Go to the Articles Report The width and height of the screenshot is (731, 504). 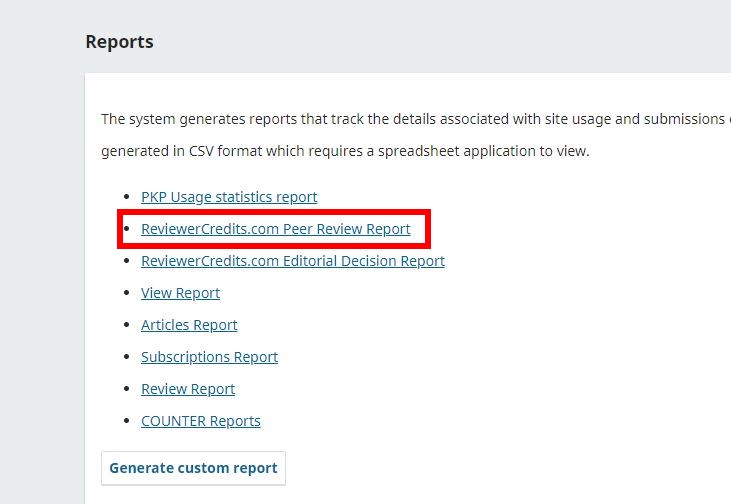189,325
